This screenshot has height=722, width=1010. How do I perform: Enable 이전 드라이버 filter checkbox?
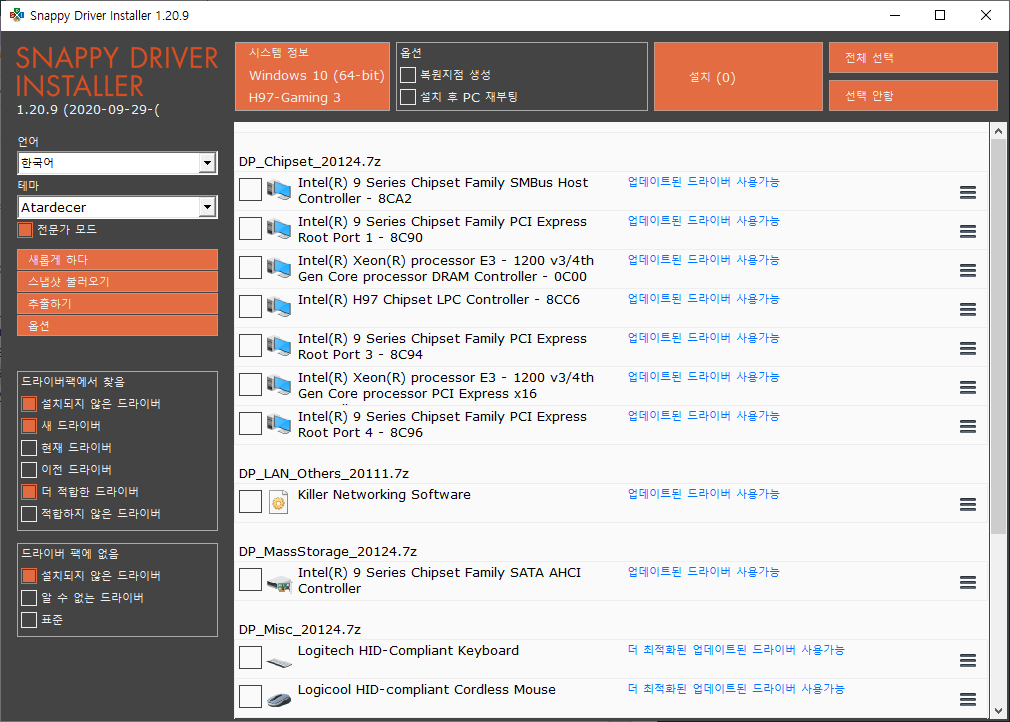(x=29, y=470)
